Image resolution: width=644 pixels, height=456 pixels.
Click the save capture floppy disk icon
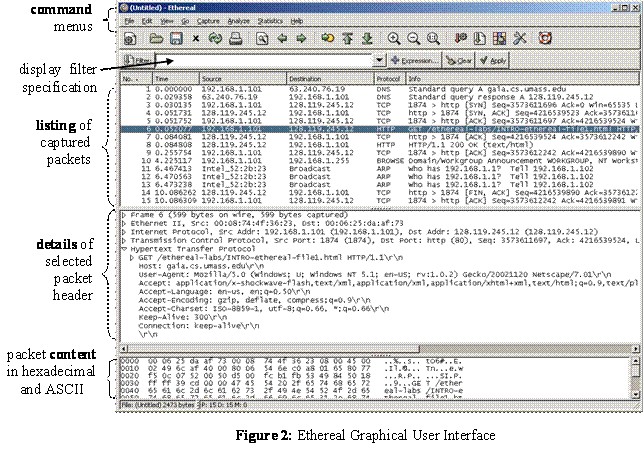175,38
